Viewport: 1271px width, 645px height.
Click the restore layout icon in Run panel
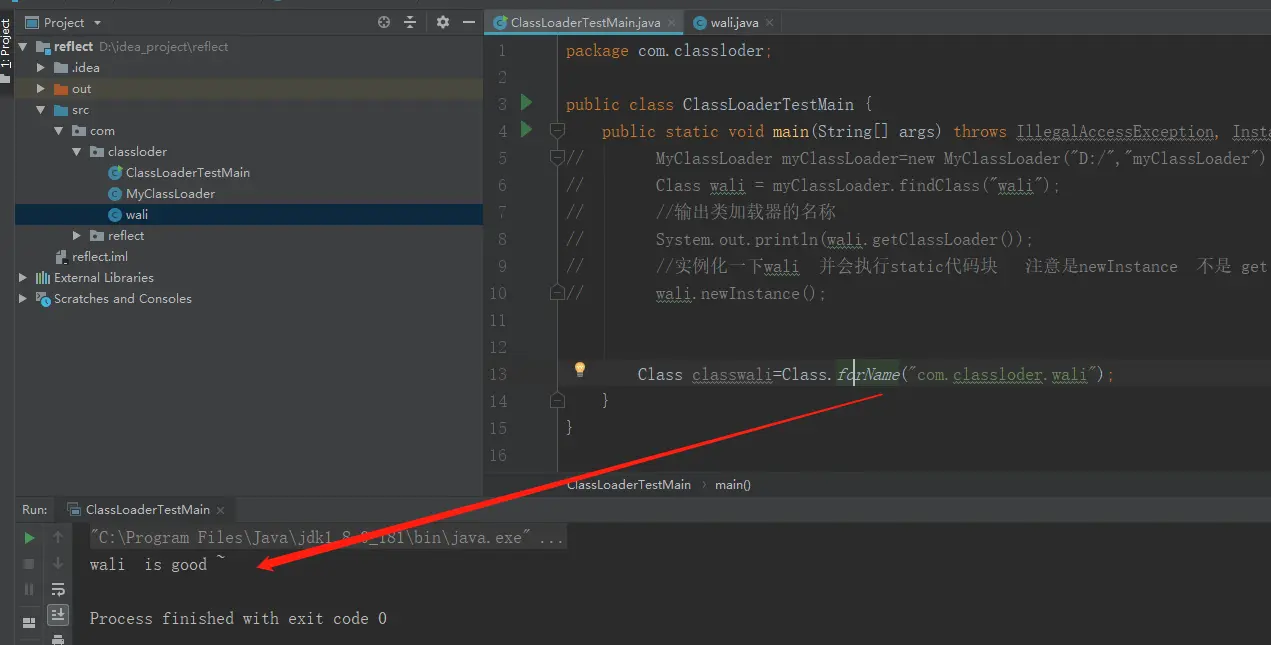point(29,622)
